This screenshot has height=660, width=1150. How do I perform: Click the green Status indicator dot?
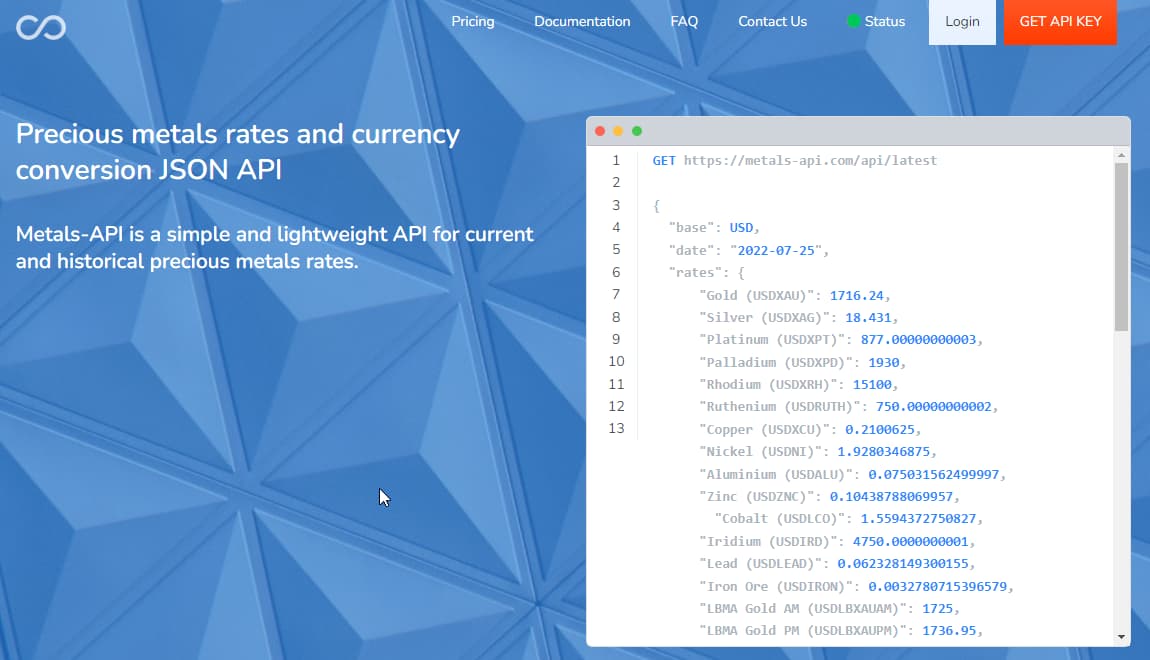coord(853,21)
